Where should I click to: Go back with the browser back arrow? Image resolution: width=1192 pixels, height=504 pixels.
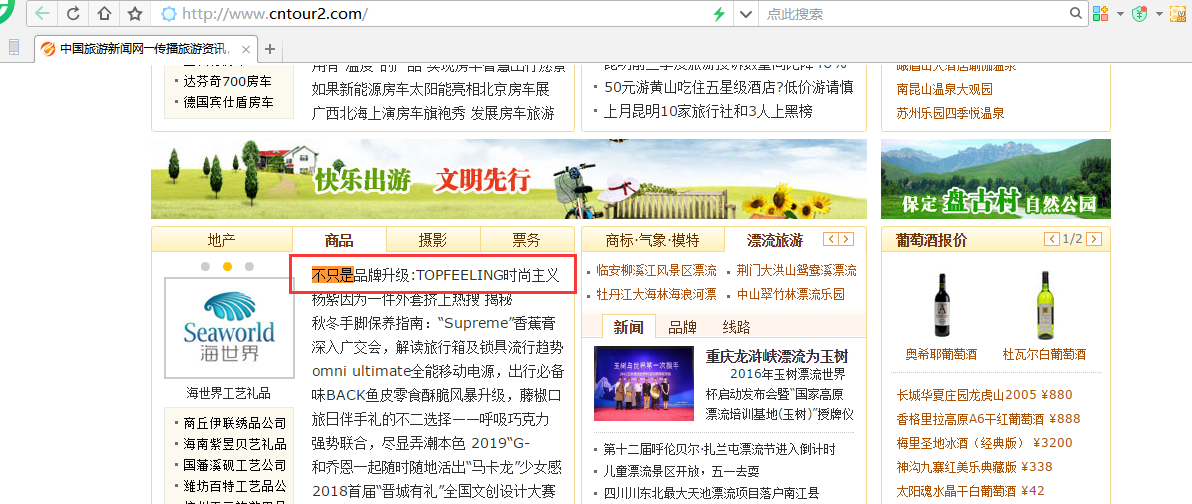pos(42,14)
